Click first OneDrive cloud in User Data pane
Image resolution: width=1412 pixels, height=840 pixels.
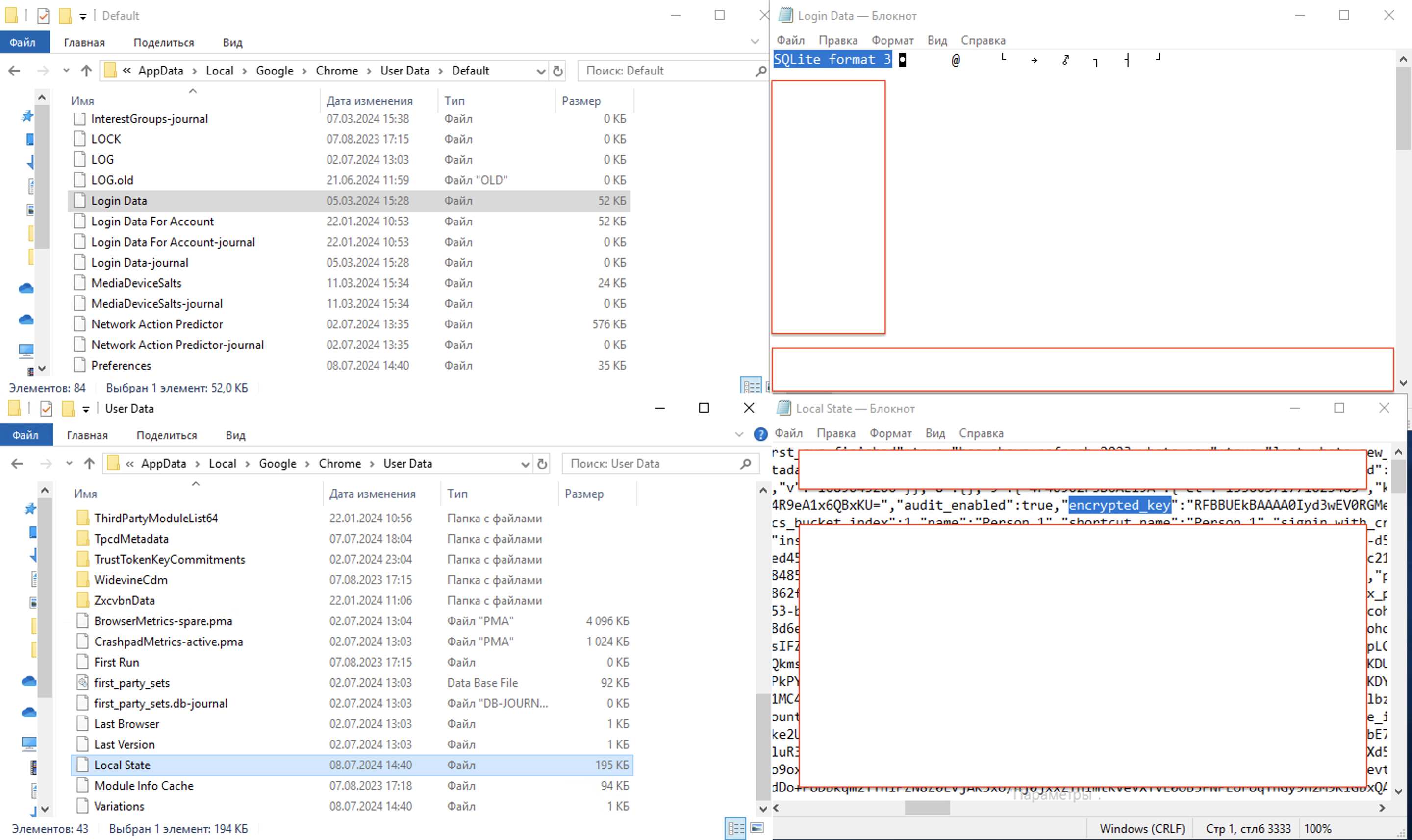pyautogui.click(x=29, y=681)
